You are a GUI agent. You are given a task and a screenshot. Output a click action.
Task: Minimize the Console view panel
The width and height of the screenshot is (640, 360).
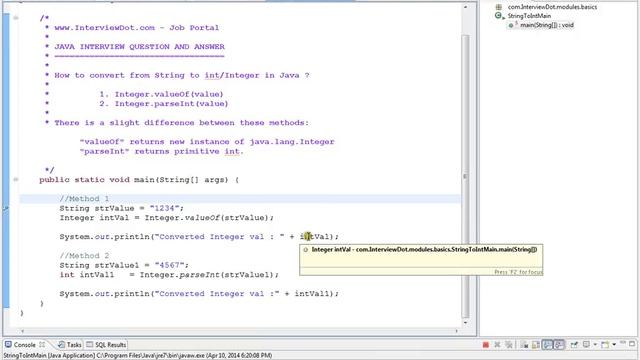(x=623, y=343)
